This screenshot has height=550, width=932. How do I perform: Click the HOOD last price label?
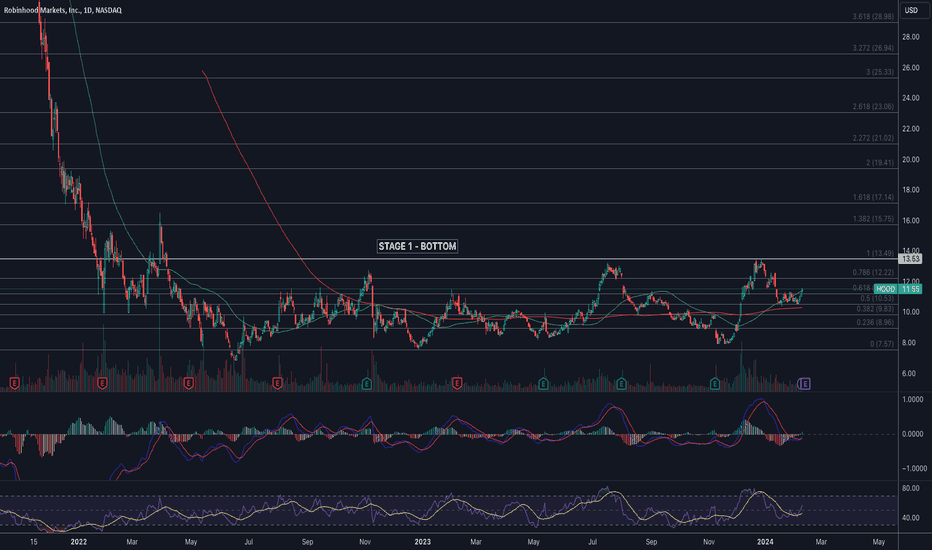pyautogui.click(x=898, y=289)
